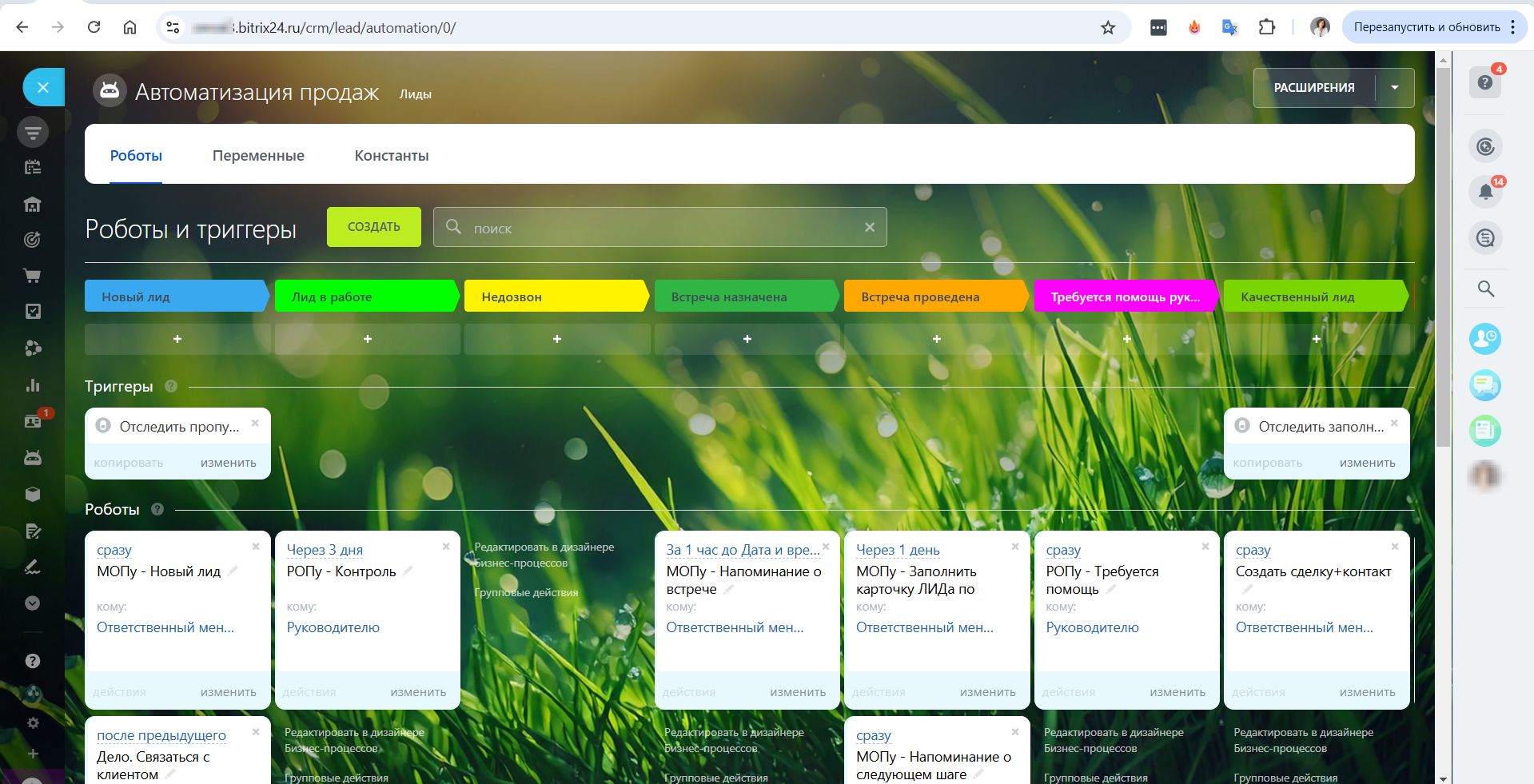Switch to the Константы tab

click(392, 156)
